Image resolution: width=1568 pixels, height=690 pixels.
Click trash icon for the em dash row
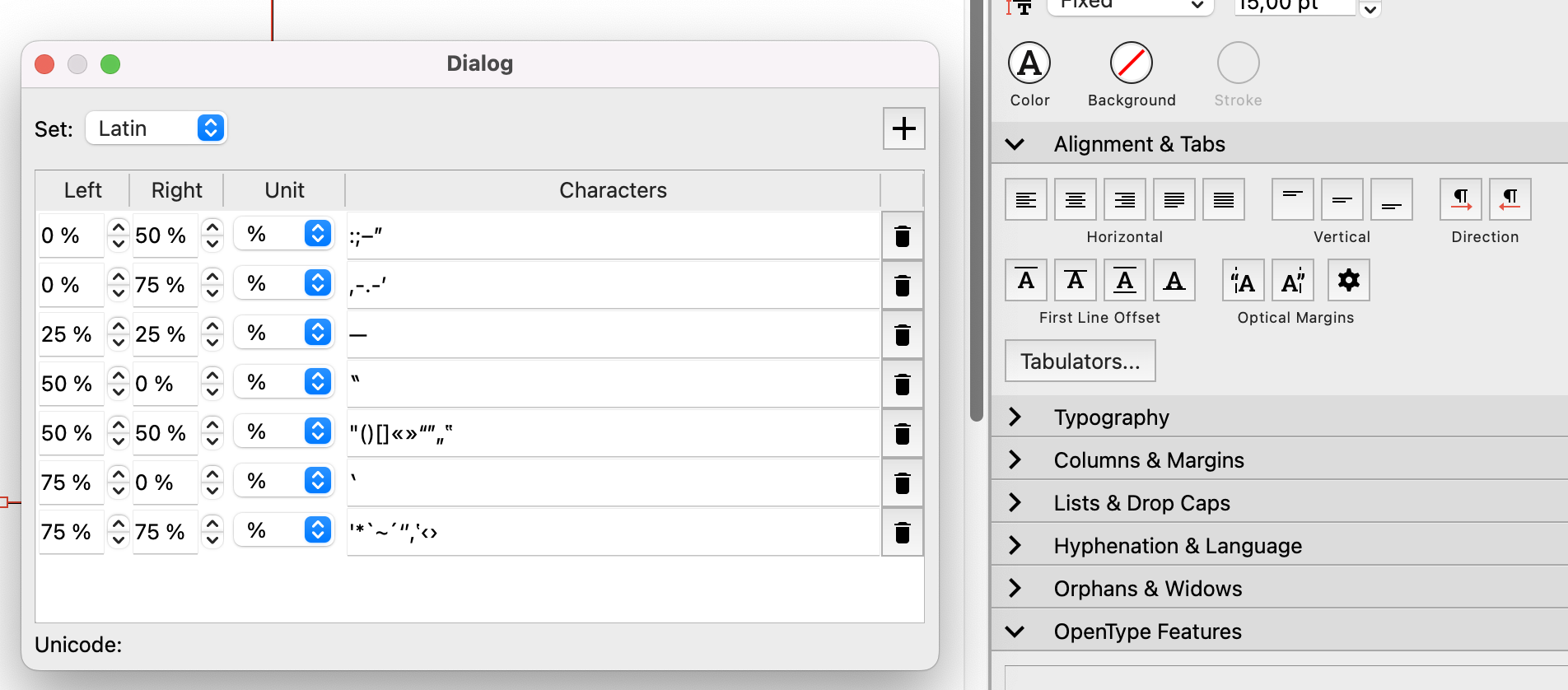903,335
